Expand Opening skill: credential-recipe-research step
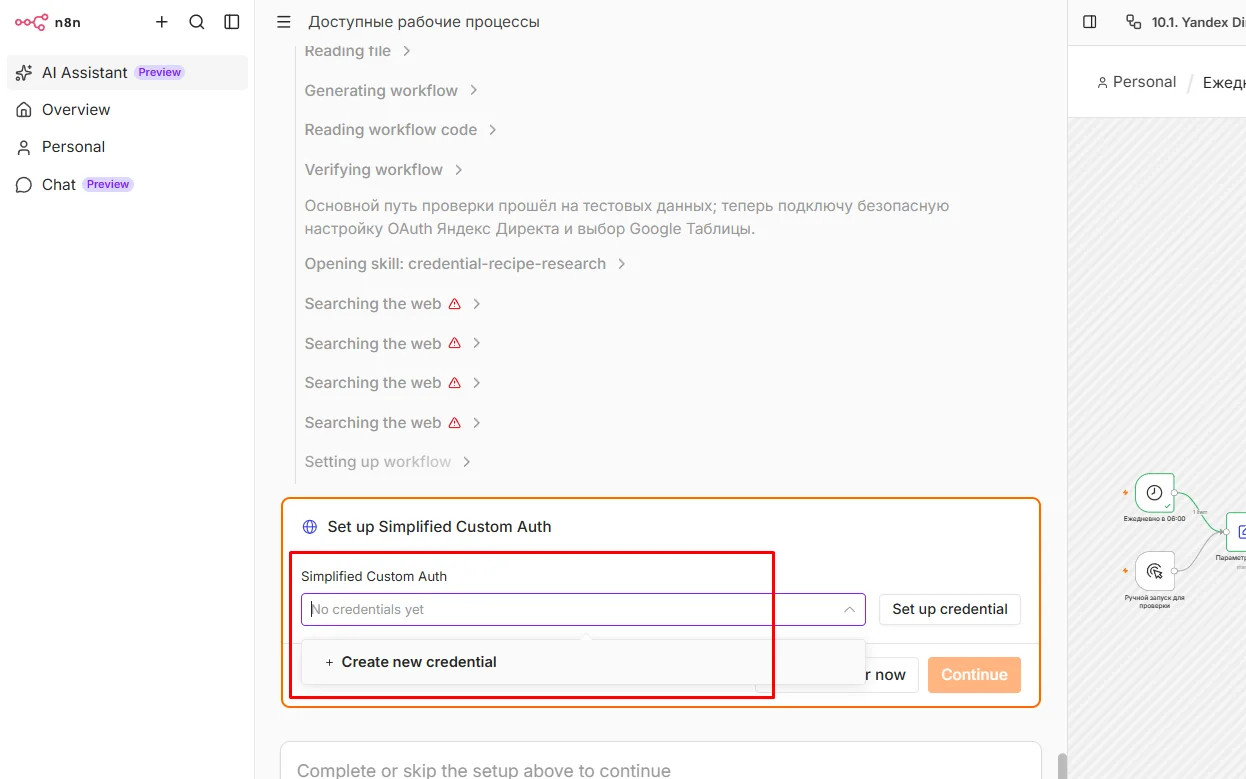The image size is (1246, 779). (465, 264)
